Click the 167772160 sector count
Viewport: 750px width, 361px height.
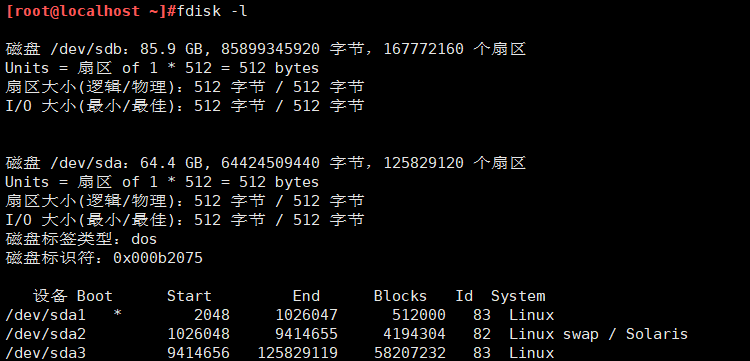pyautogui.click(x=423, y=49)
